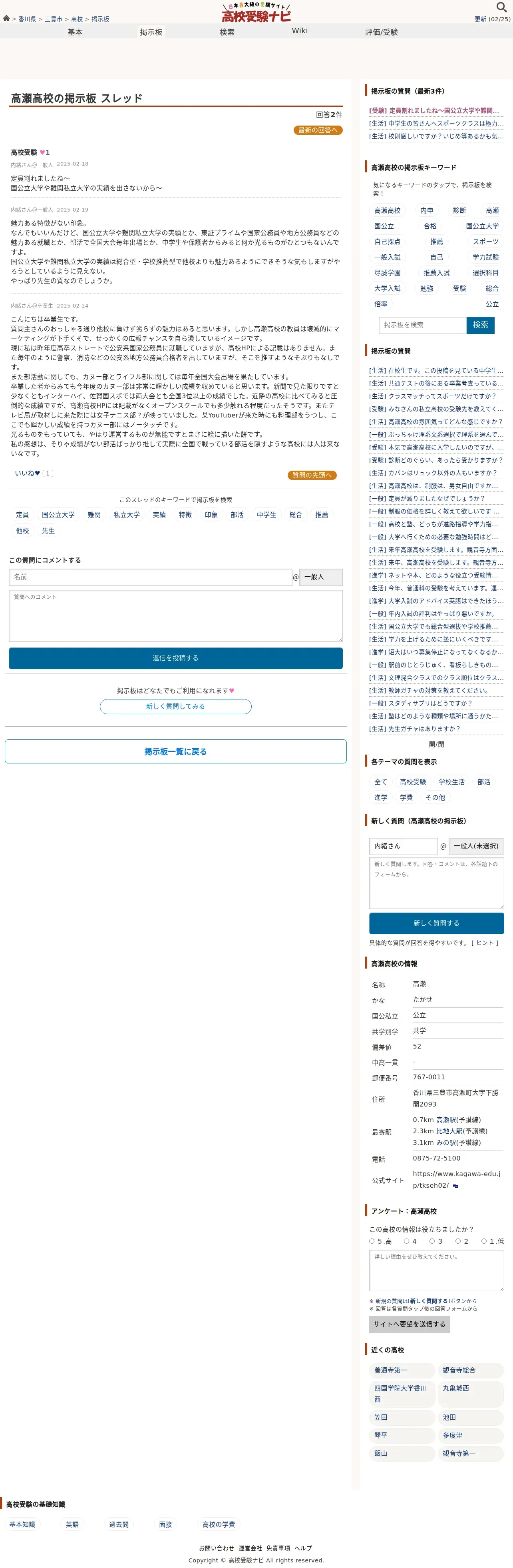Focus the 掲示板を検索 input field
This screenshot has width=513, height=1568.
point(422,325)
